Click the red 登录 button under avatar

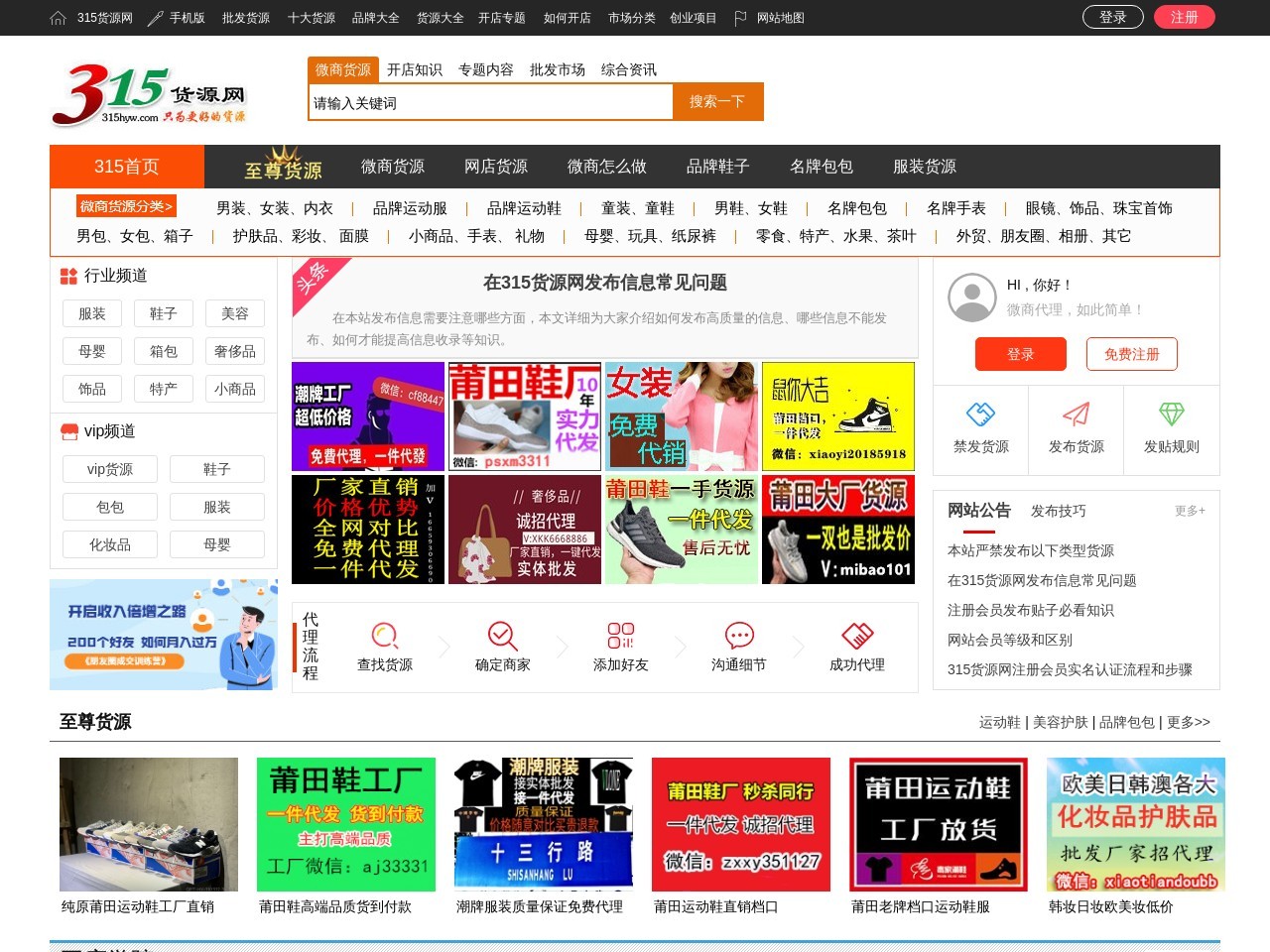point(1021,354)
